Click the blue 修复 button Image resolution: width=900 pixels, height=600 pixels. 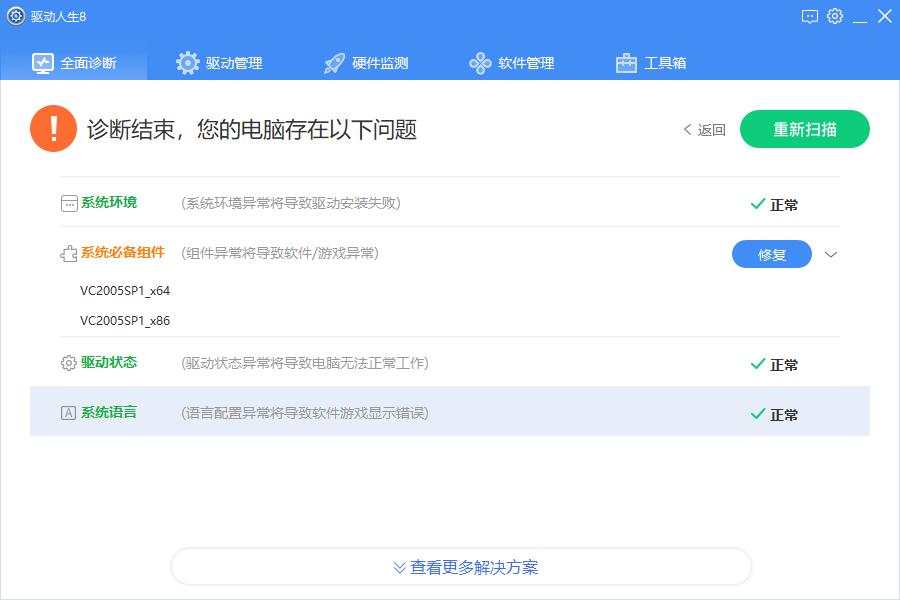771,254
